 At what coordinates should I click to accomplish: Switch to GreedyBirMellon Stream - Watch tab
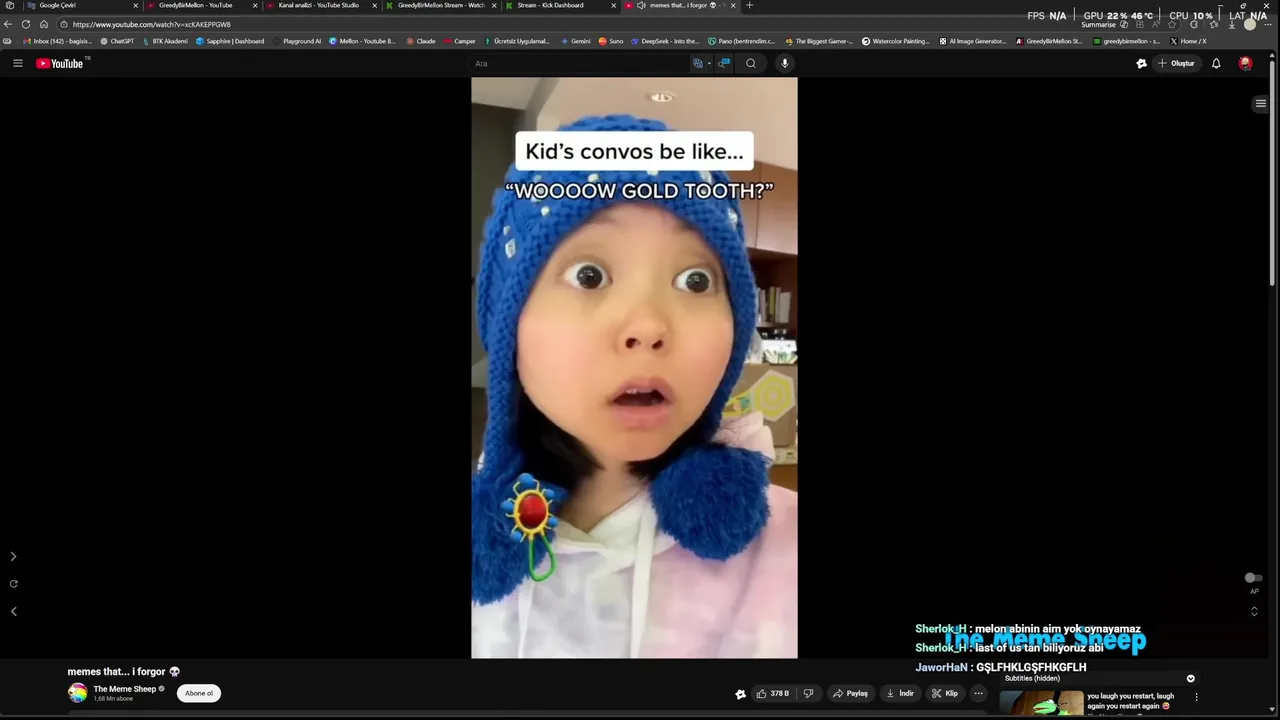(440, 5)
